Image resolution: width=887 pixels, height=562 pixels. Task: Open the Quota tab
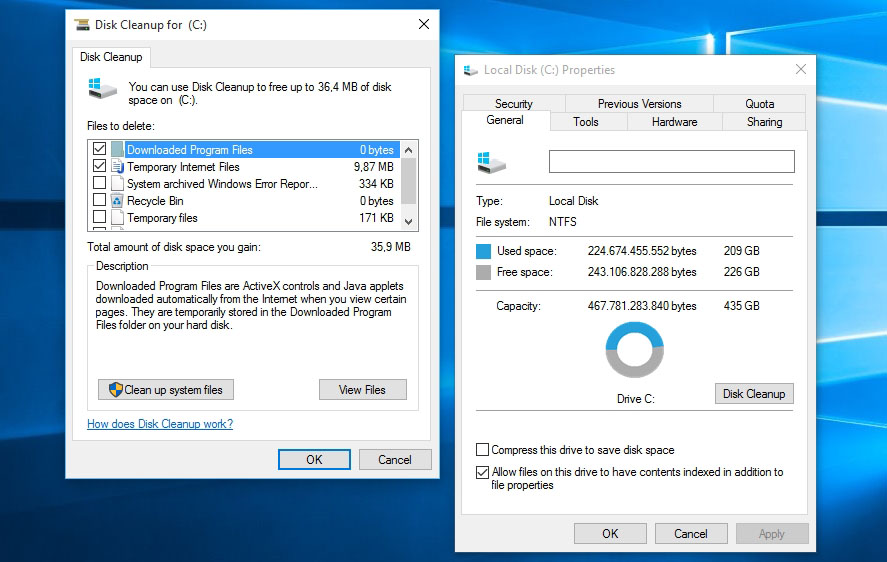click(x=759, y=104)
